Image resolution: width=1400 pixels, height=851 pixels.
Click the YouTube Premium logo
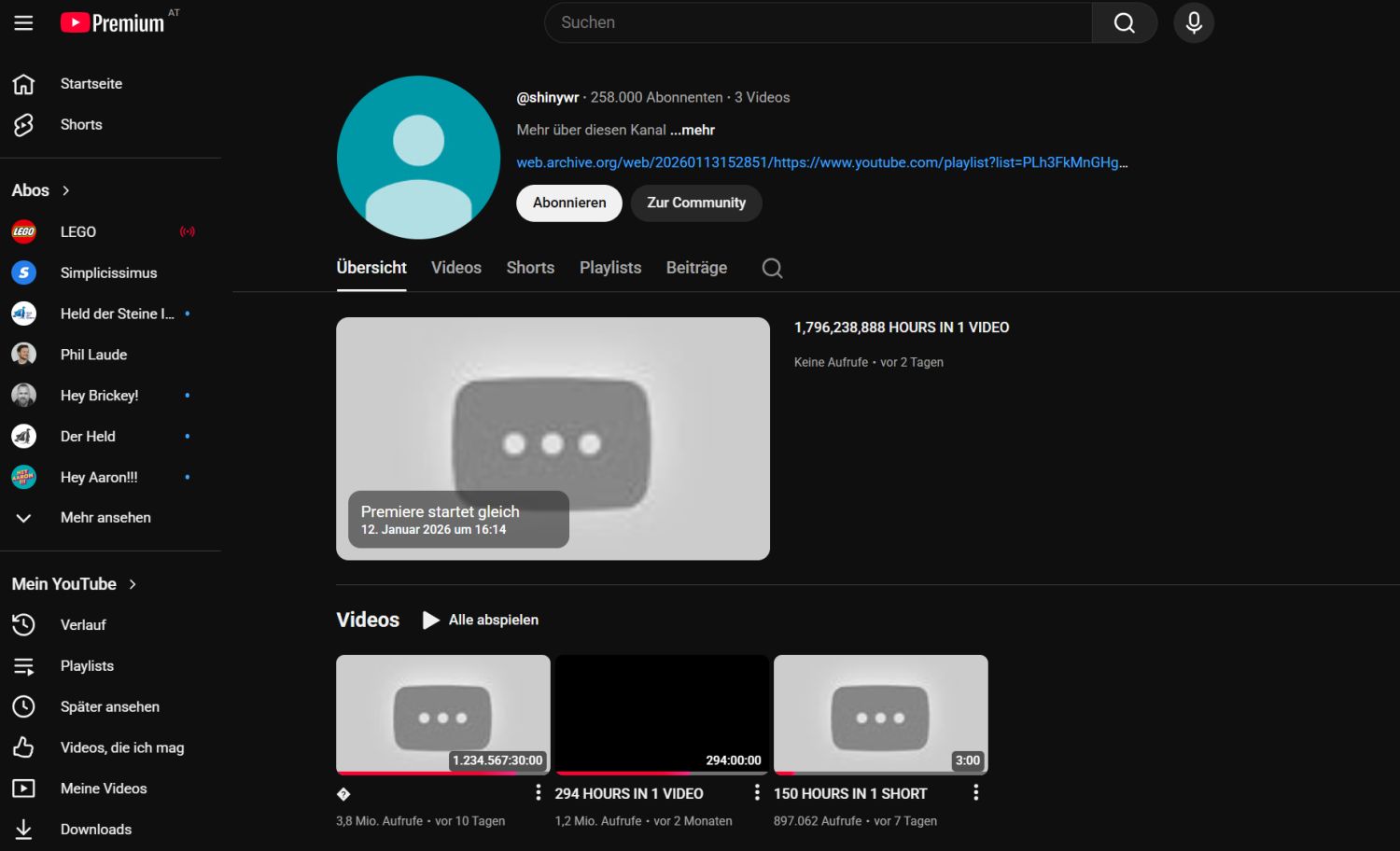click(114, 22)
